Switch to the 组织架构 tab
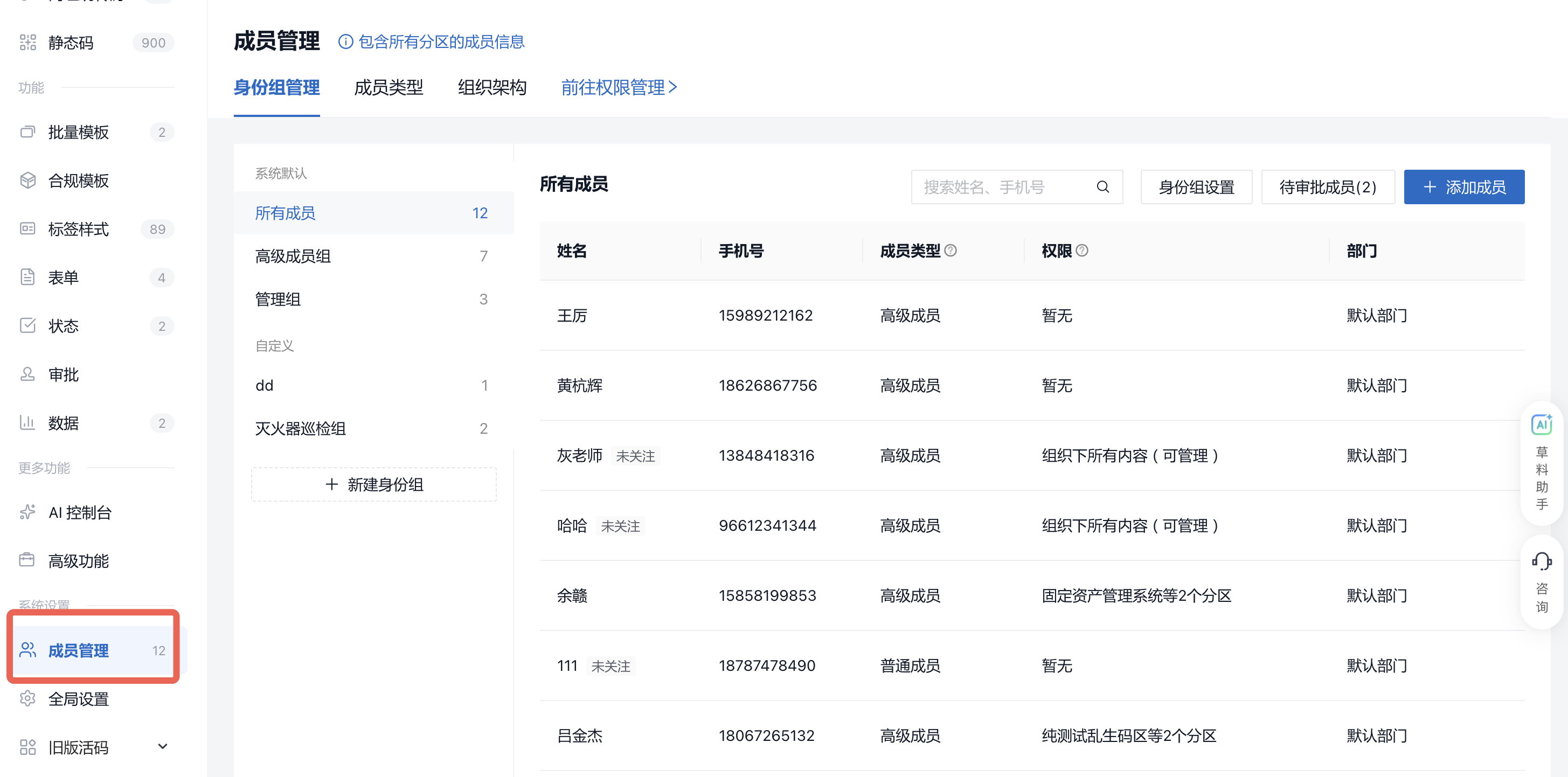Screen dimensions: 1568x777 [492, 88]
